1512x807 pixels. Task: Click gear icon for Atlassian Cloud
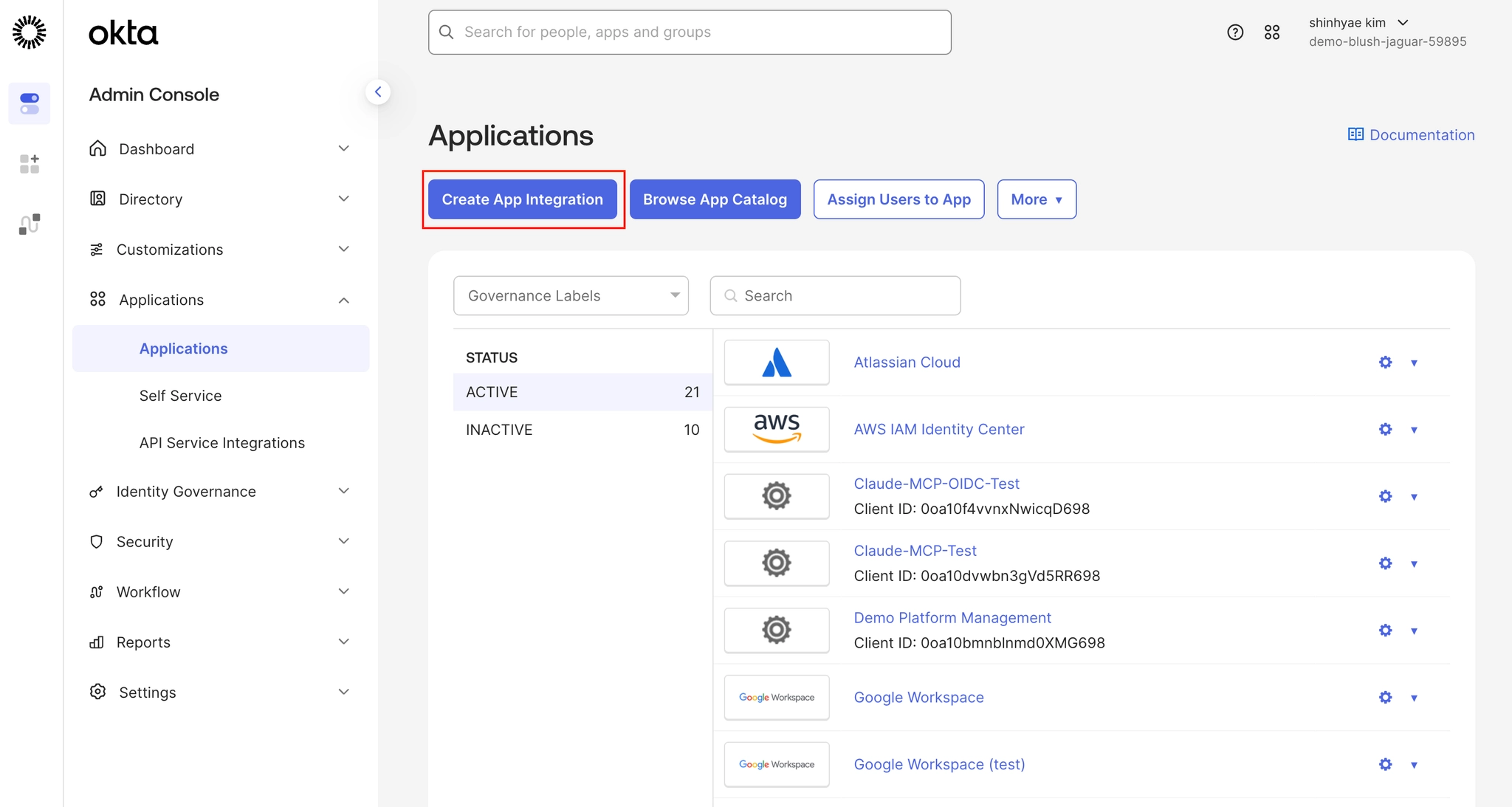pyautogui.click(x=1386, y=363)
